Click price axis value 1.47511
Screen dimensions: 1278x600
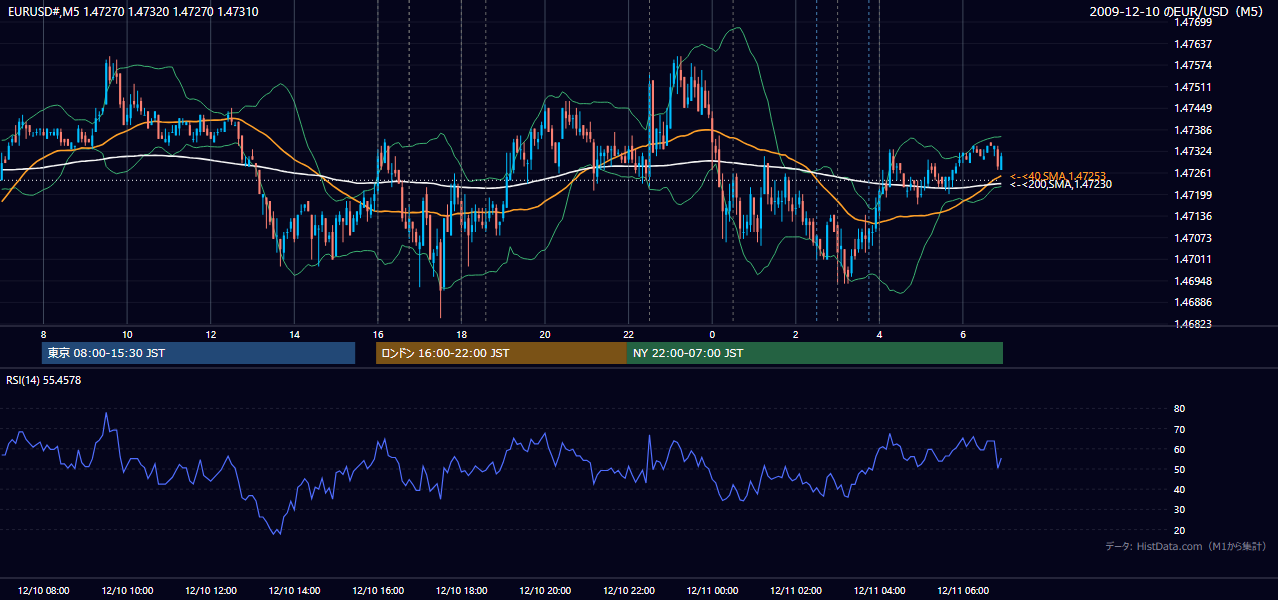[1193, 87]
